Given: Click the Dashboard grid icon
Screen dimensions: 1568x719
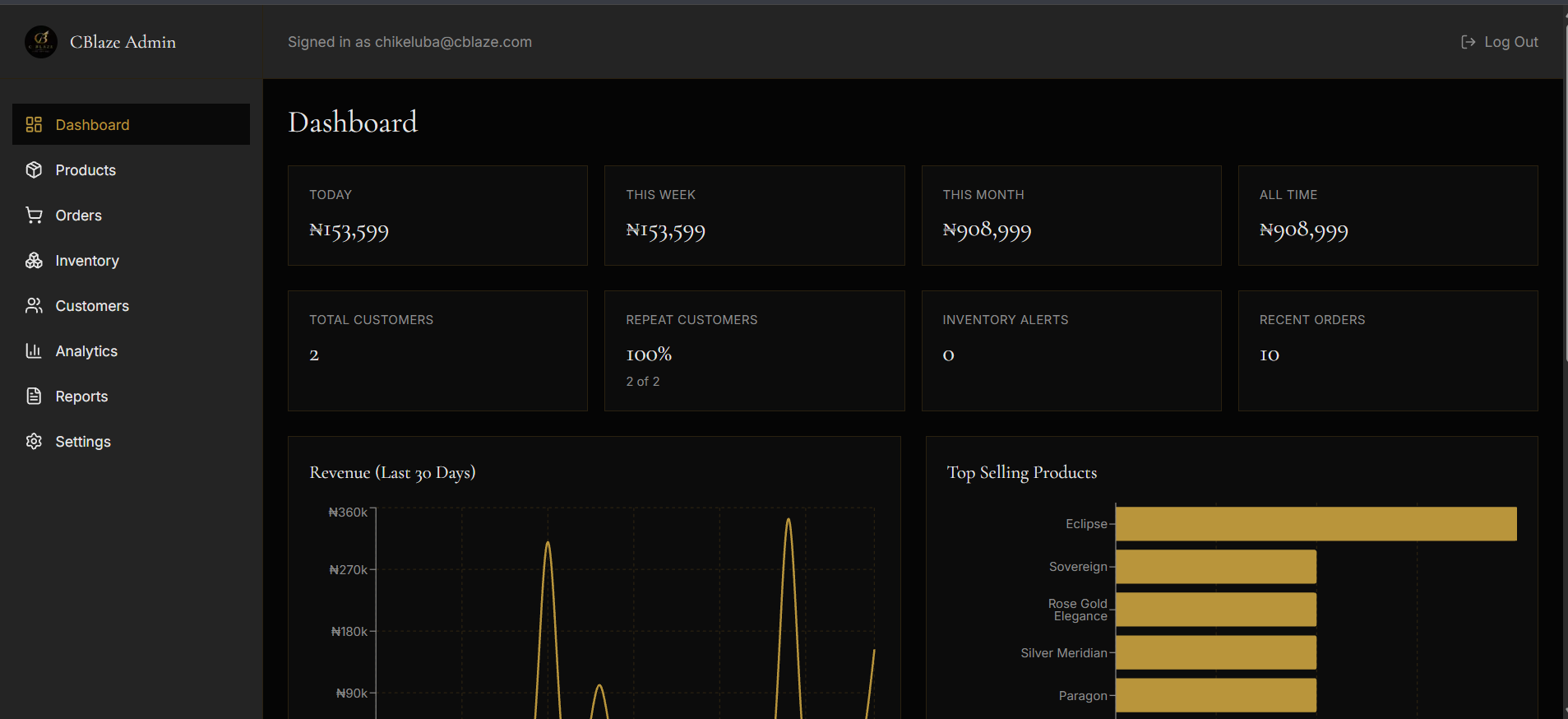Looking at the screenshot, I should 34,124.
